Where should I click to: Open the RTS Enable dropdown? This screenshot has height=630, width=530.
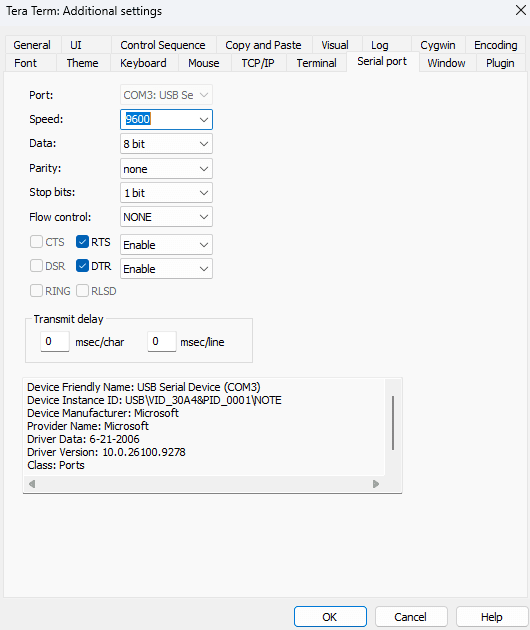[166, 245]
